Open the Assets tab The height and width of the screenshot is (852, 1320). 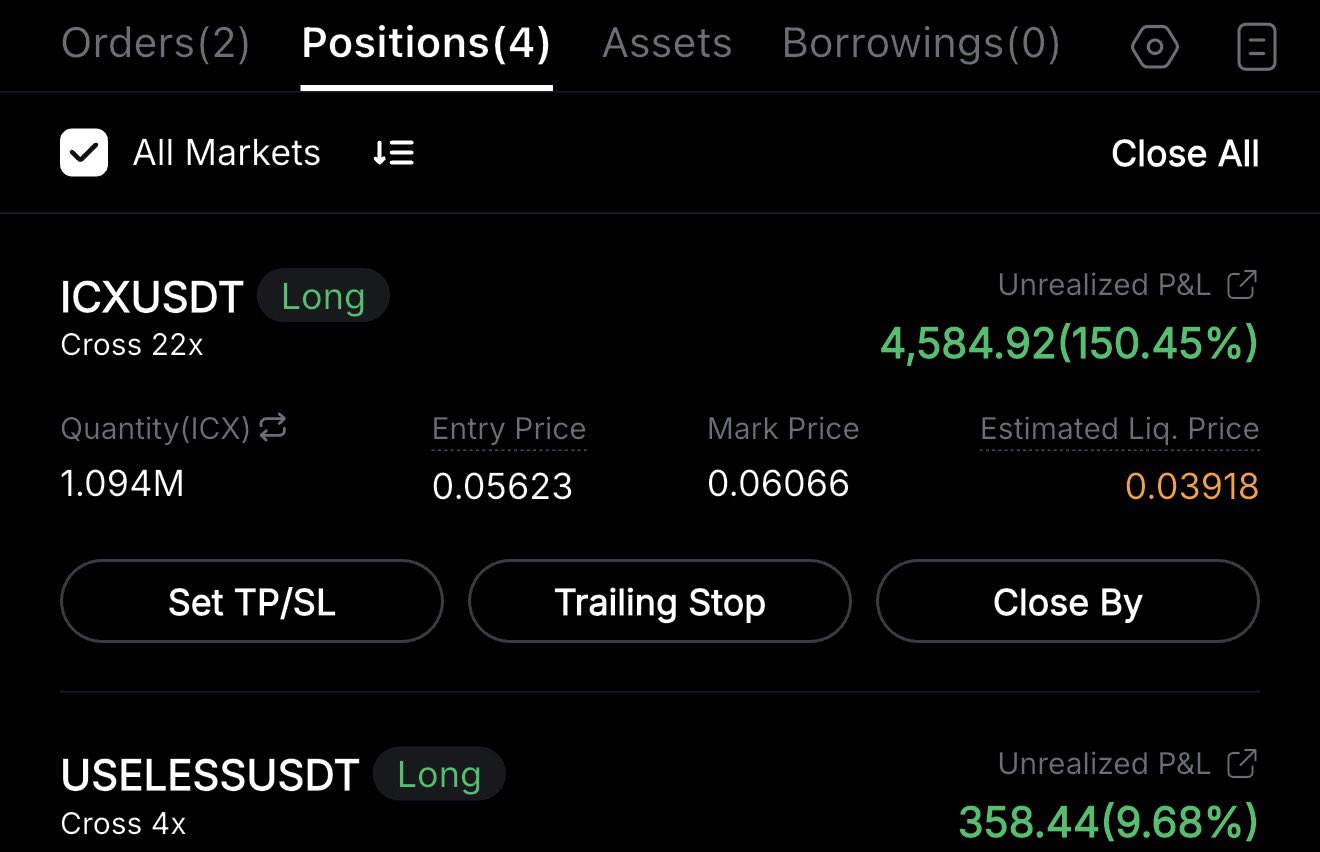tap(667, 44)
